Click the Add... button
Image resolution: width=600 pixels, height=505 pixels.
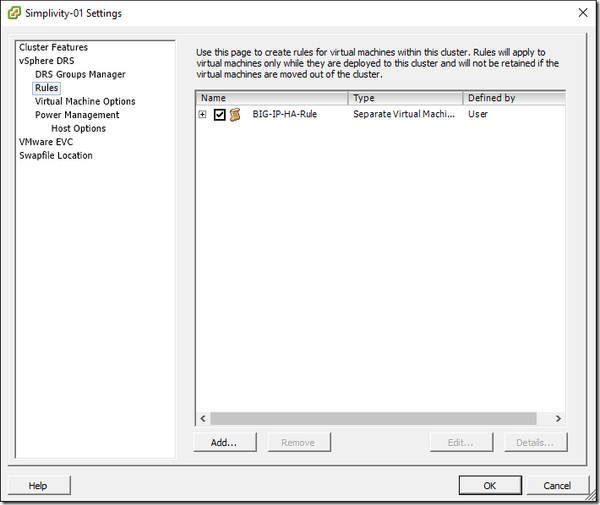point(225,442)
